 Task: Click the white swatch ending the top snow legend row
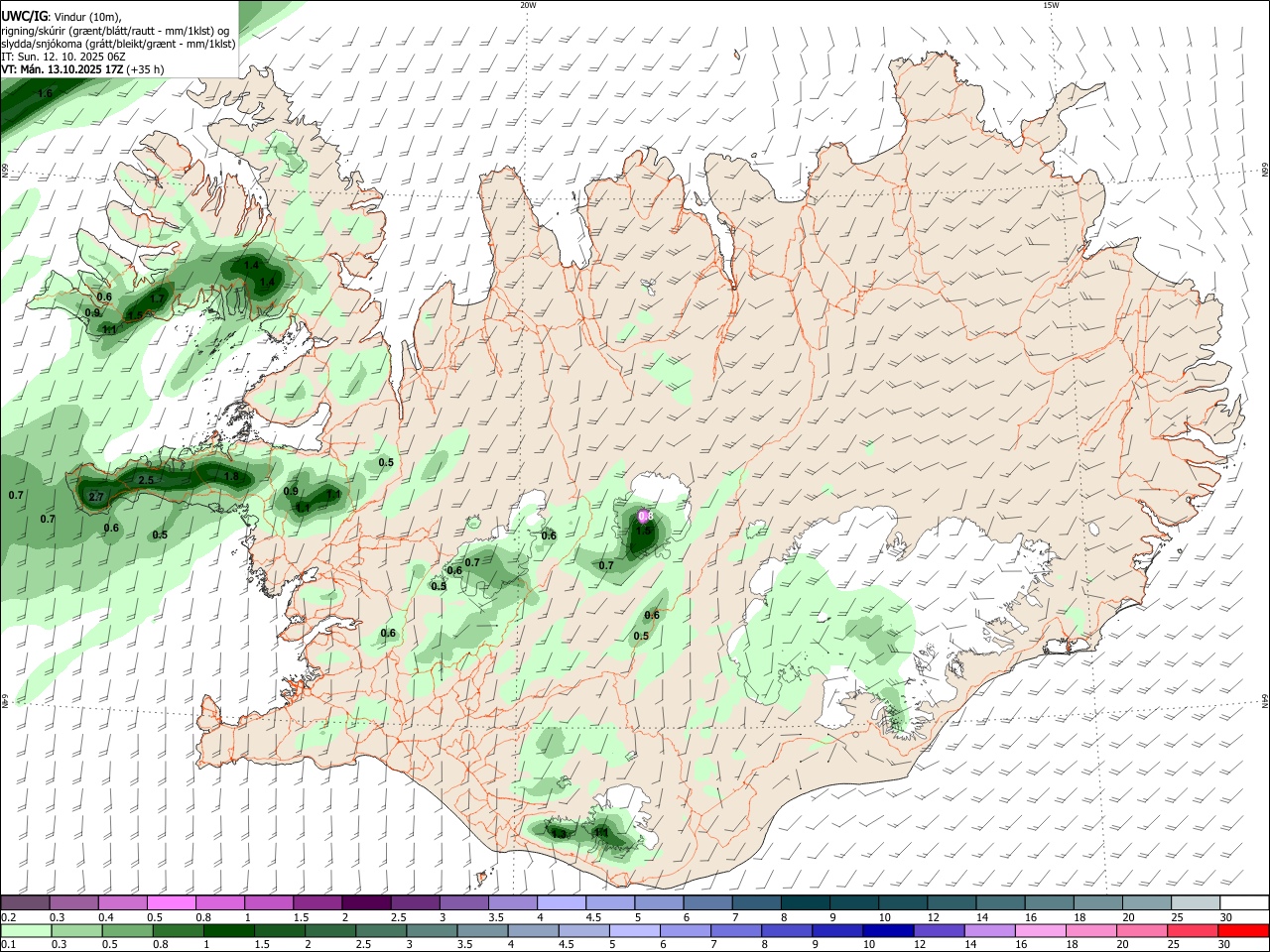pyautogui.click(x=1245, y=902)
